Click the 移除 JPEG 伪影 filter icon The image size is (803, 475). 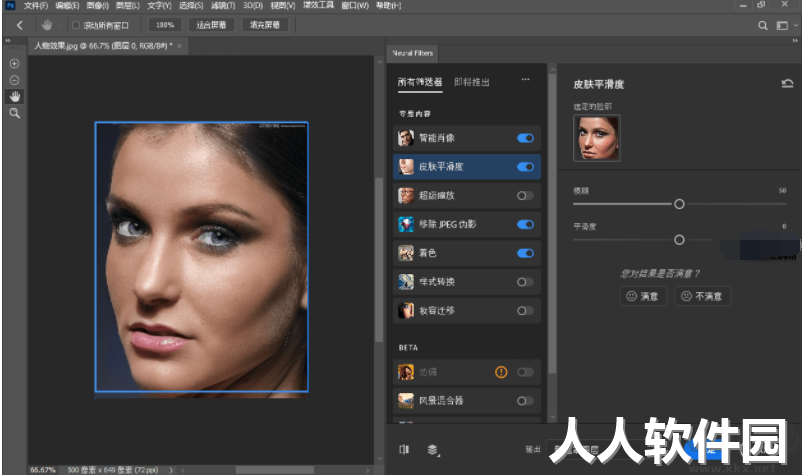pos(406,224)
